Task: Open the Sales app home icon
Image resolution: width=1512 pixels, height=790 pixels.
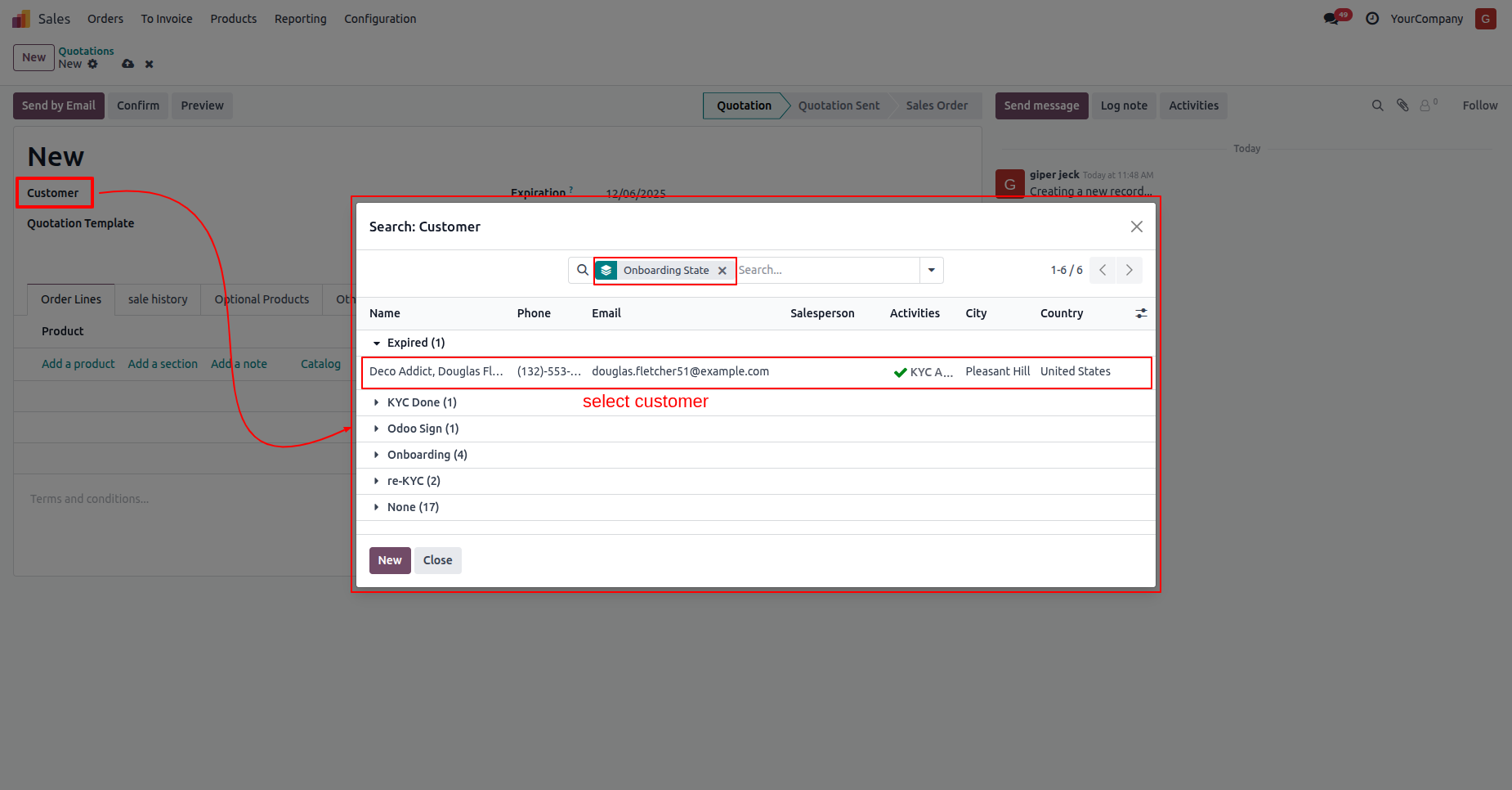Action: [21, 18]
